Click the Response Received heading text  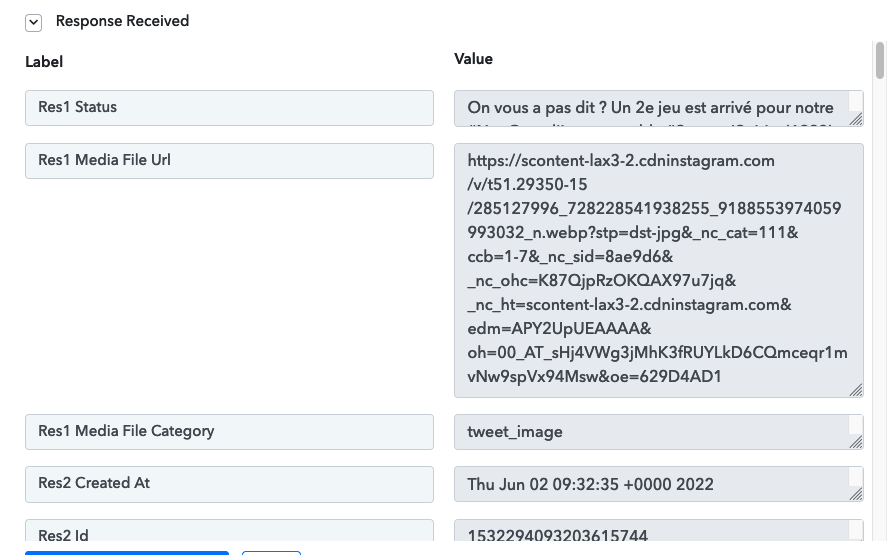[x=122, y=21]
